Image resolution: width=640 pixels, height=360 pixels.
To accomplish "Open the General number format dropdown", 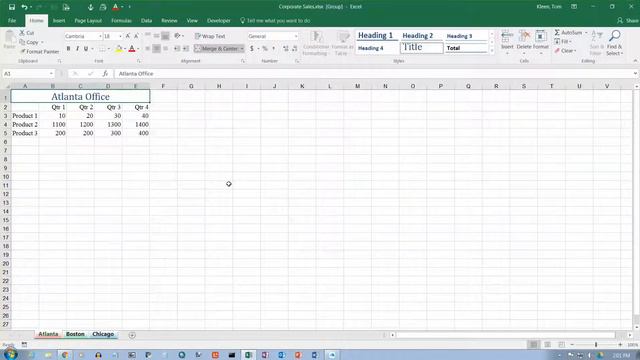I will tap(296, 36).
